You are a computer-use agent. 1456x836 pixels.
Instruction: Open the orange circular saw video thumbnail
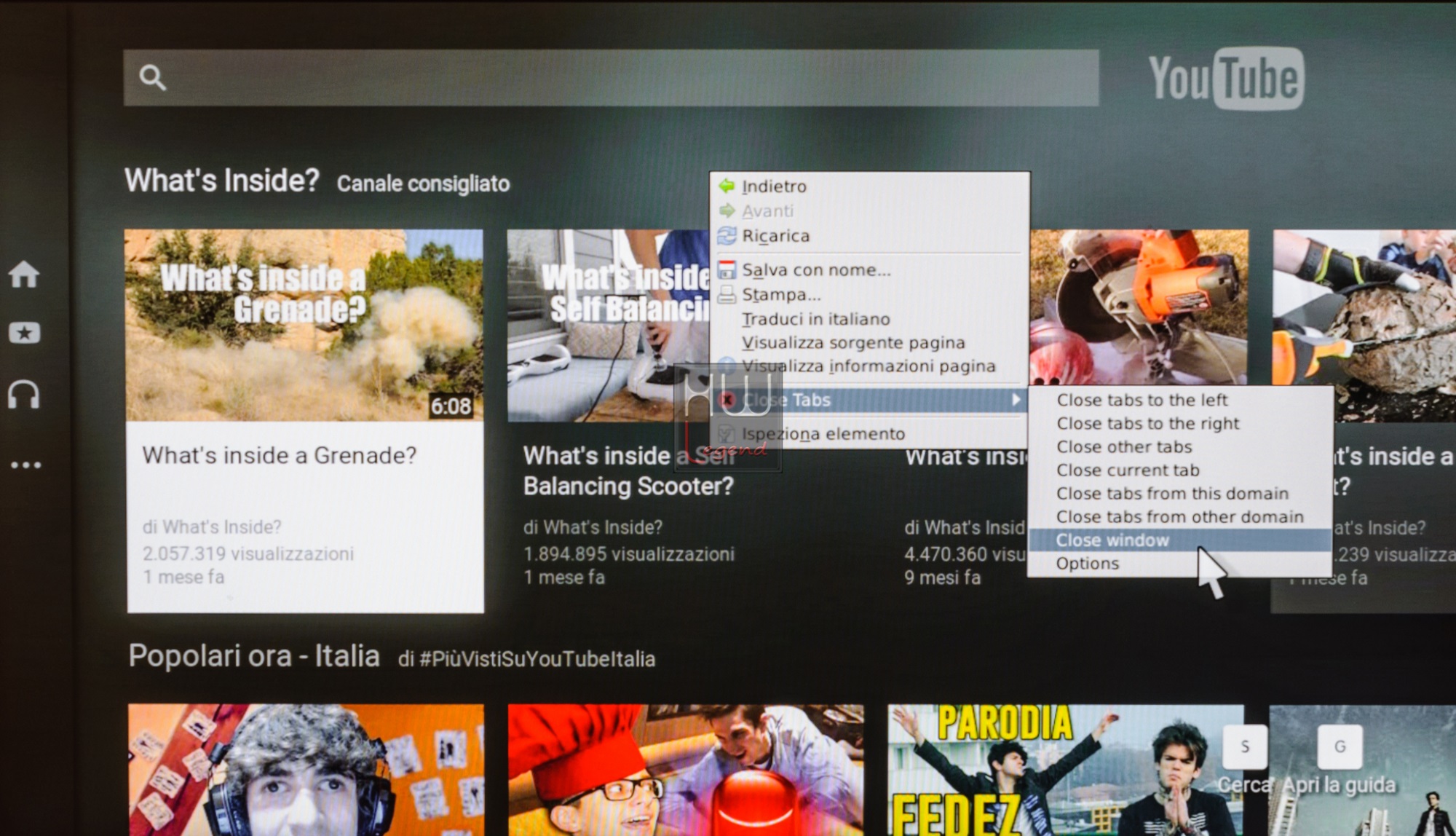[x=1139, y=307]
